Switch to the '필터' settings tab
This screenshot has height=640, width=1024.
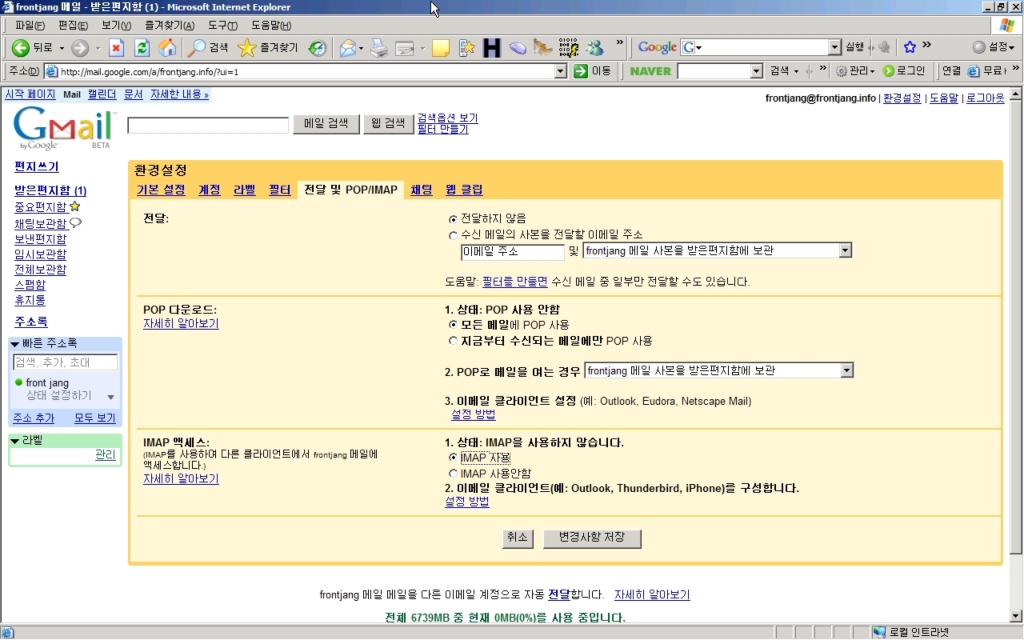(x=280, y=190)
